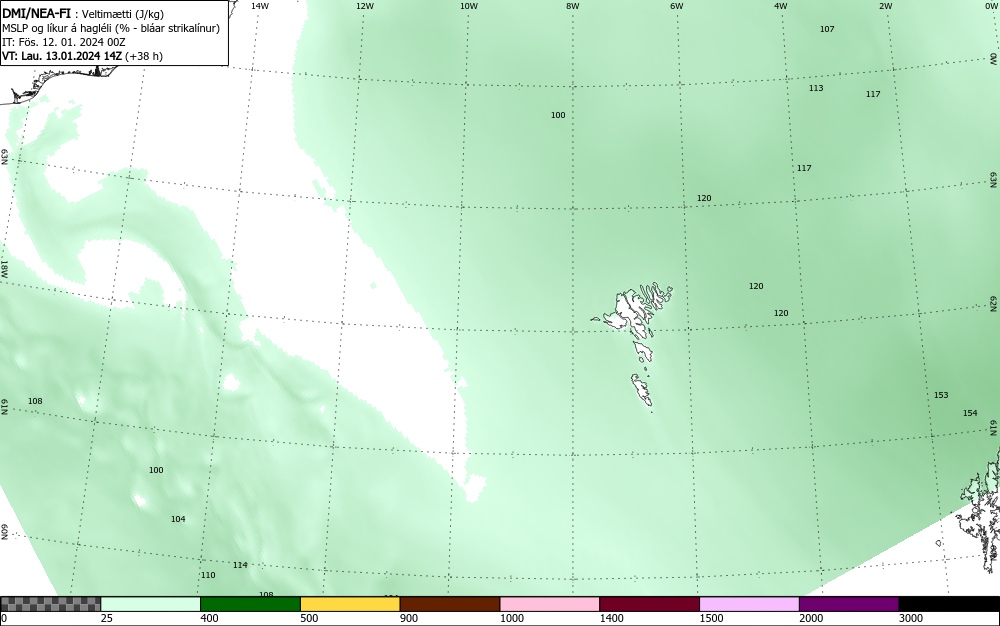
Task: Click the "25" legend threshold number
Action: (x=107, y=618)
